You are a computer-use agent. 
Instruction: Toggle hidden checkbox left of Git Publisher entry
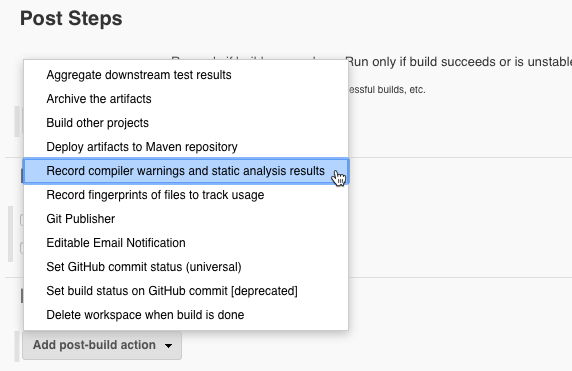22,220
